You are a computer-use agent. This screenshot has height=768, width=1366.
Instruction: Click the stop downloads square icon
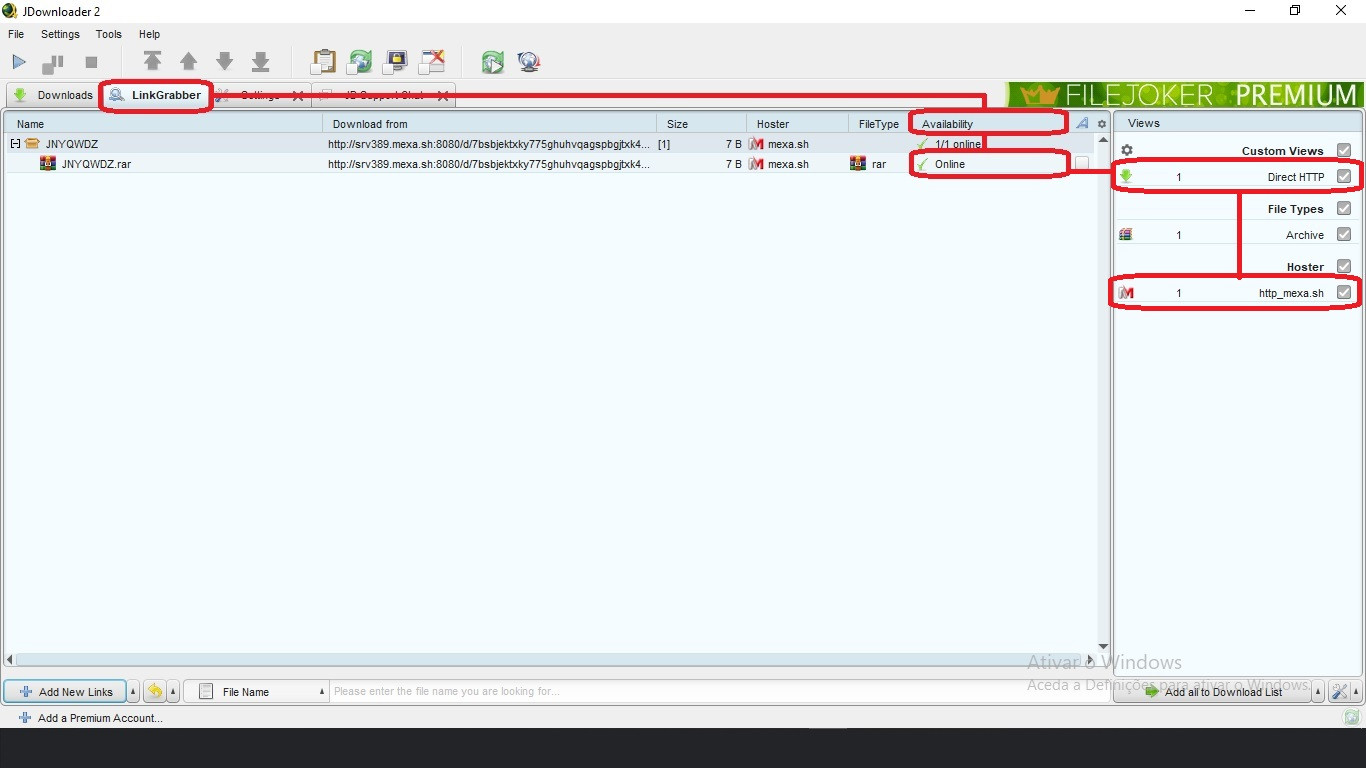[91, 62]
